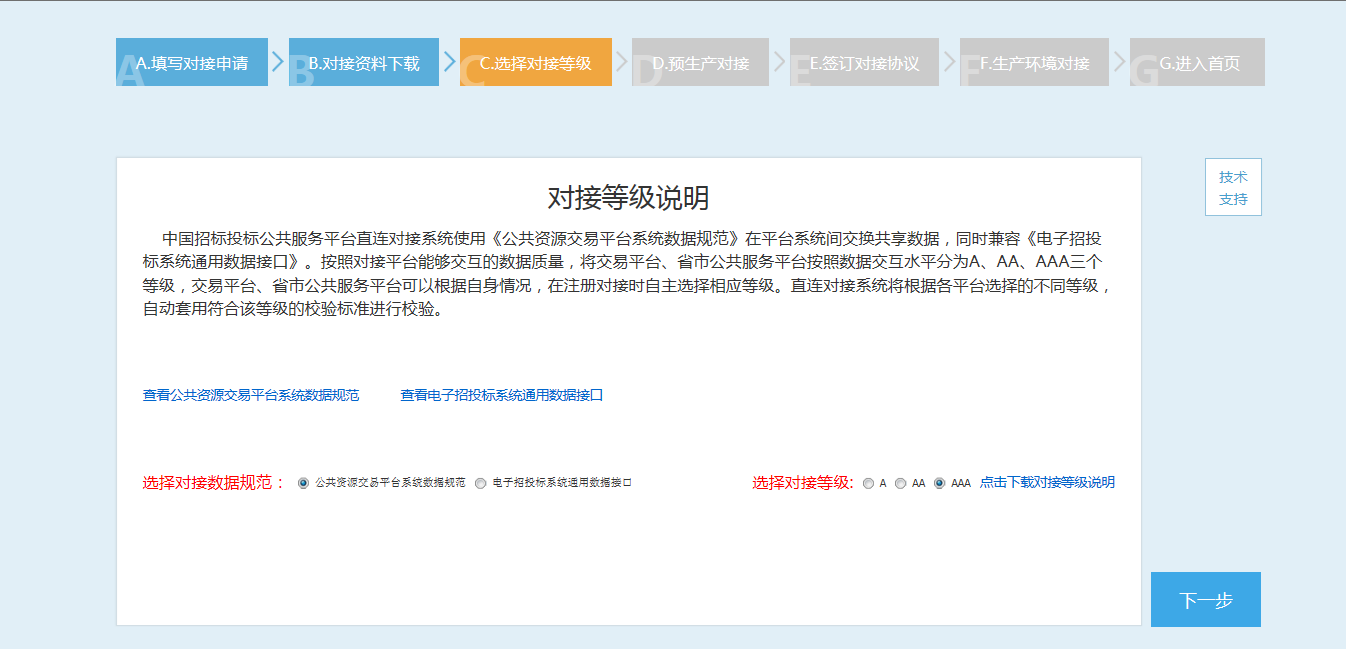This screenshot has height=649, width=1346.
Task: Click step F.生产环境对接
Action: point(1034,63)
